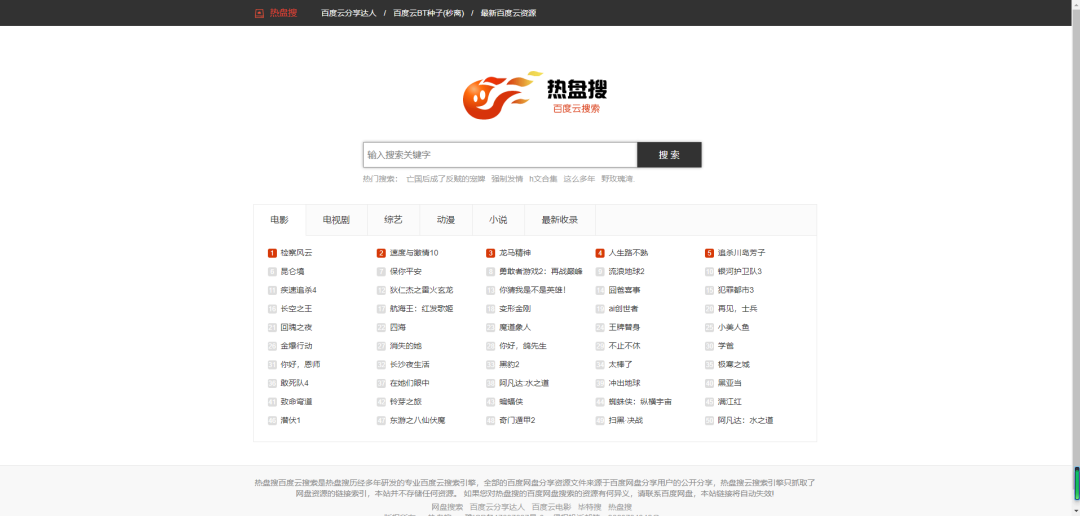
Task: Open movie entry 太棒了
Action: click(621, 364)
